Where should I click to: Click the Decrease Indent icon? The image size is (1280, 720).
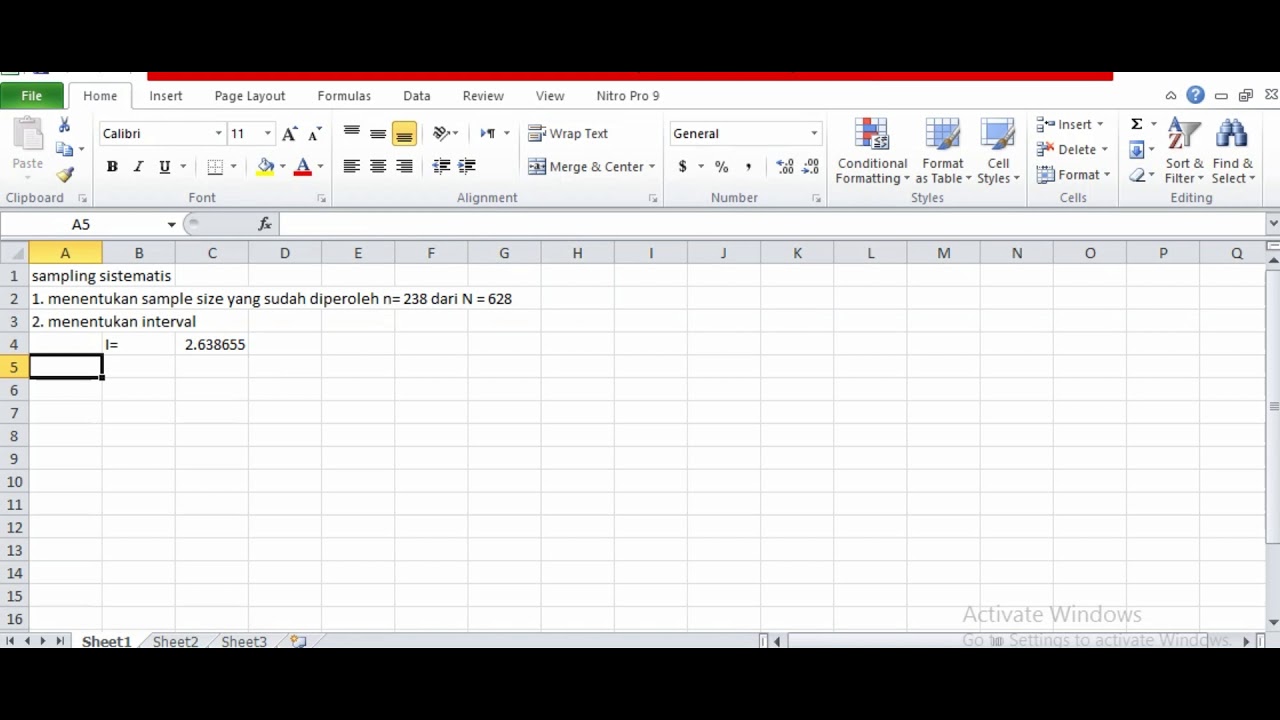441,166
